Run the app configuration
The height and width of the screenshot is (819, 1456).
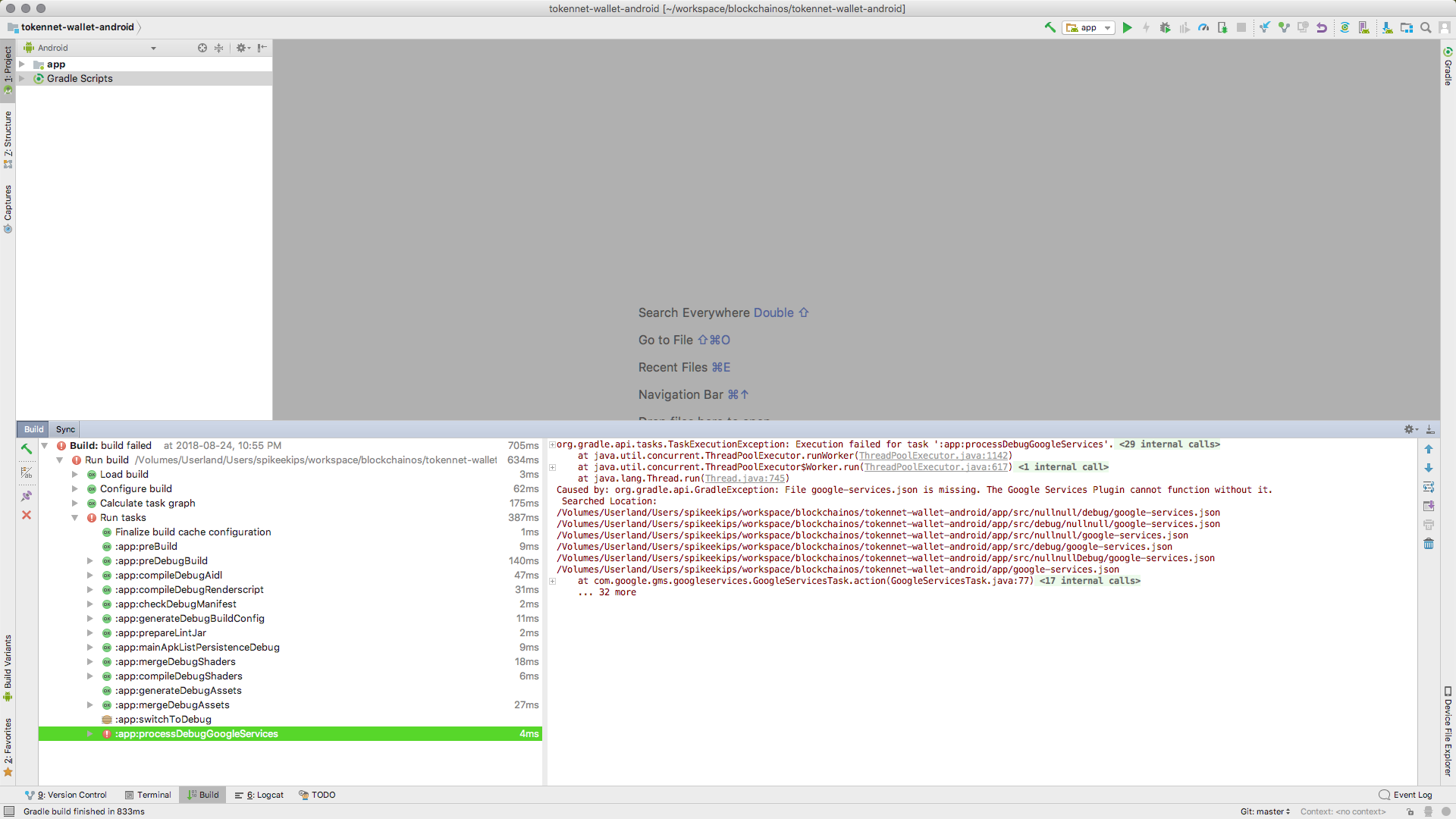[1128, 27]
